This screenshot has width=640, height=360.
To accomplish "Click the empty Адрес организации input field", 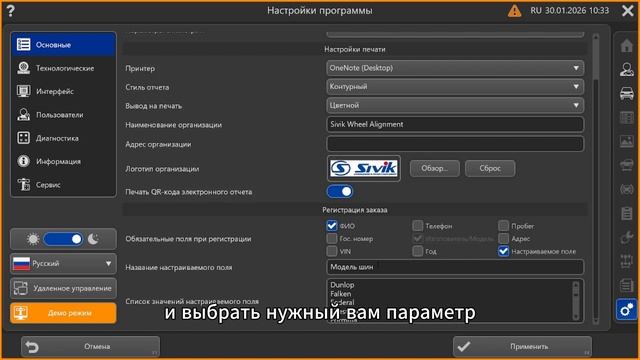I will click(x=455, y=144).
